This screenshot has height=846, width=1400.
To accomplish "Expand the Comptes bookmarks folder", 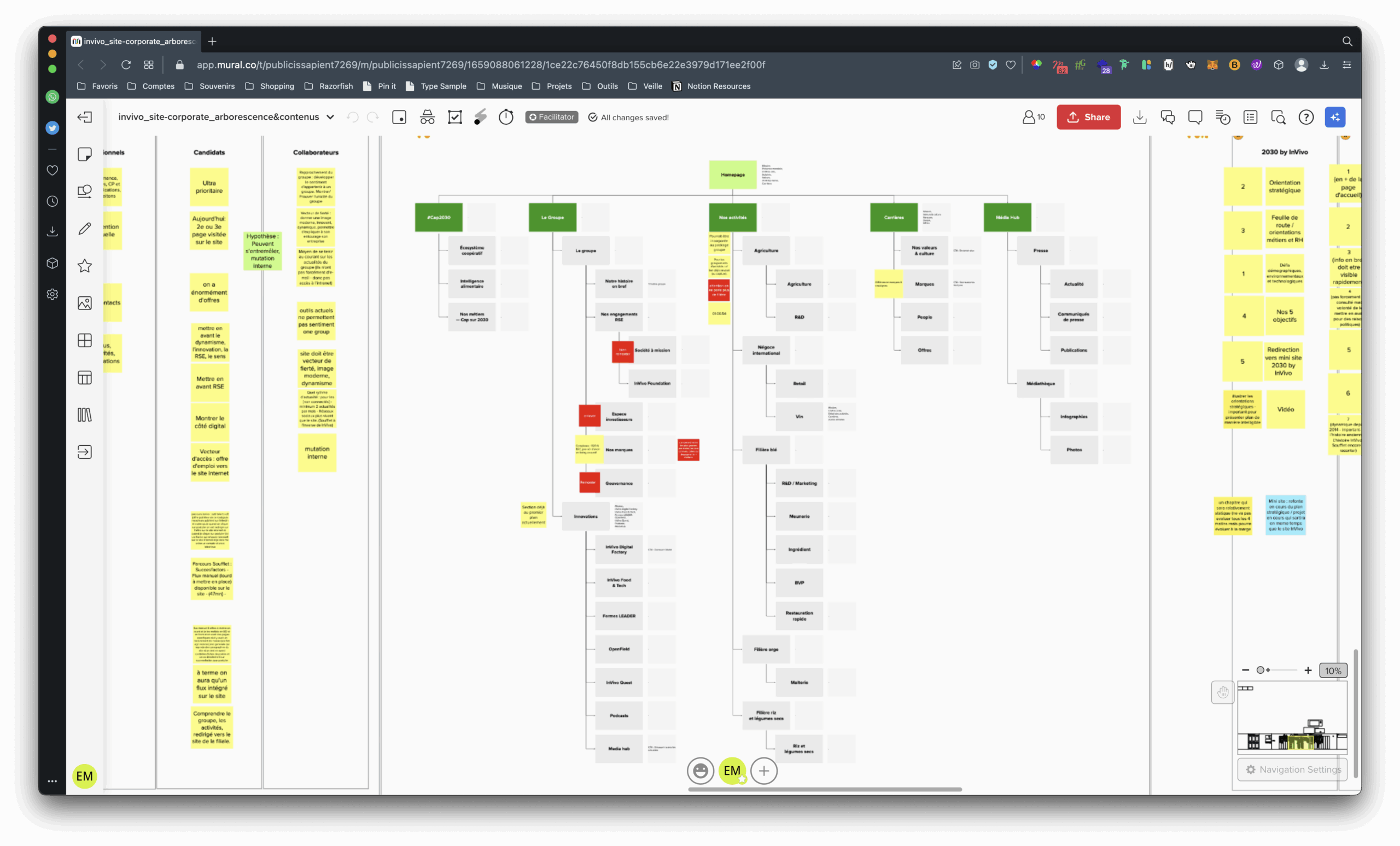I will coord(150,86).
